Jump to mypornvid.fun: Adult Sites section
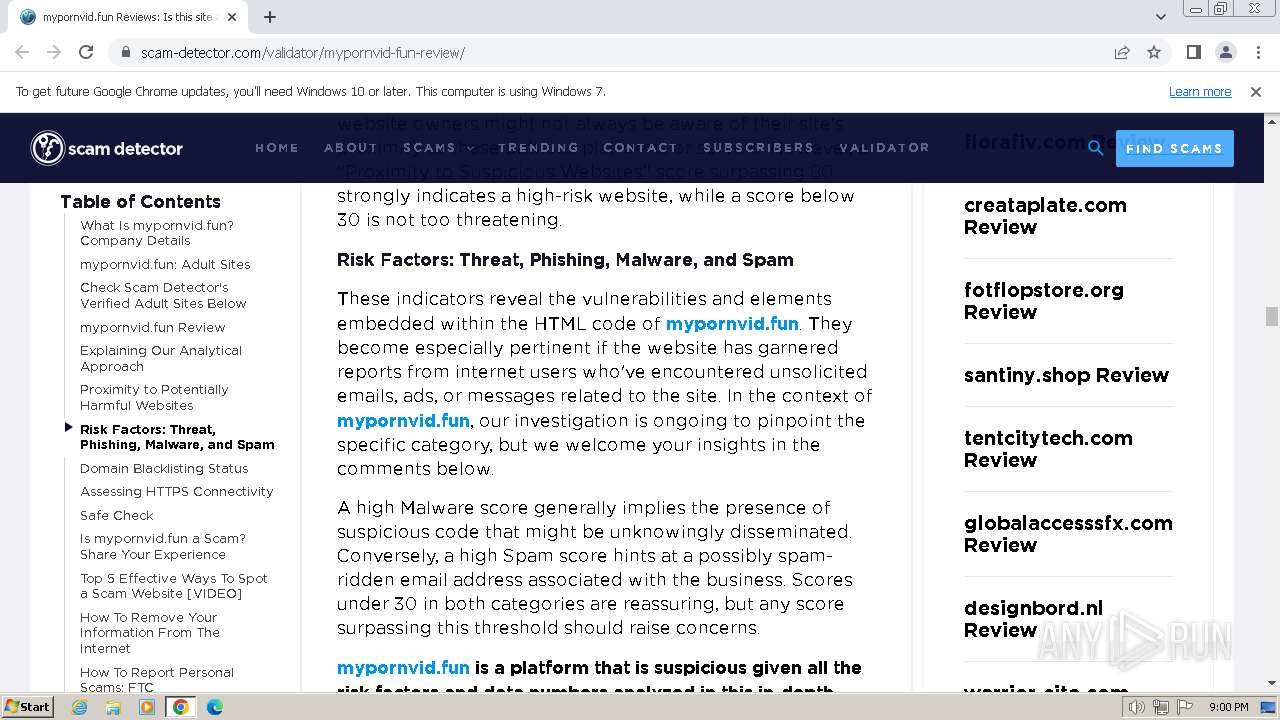1280x720 pixels. tap(165, 264)
